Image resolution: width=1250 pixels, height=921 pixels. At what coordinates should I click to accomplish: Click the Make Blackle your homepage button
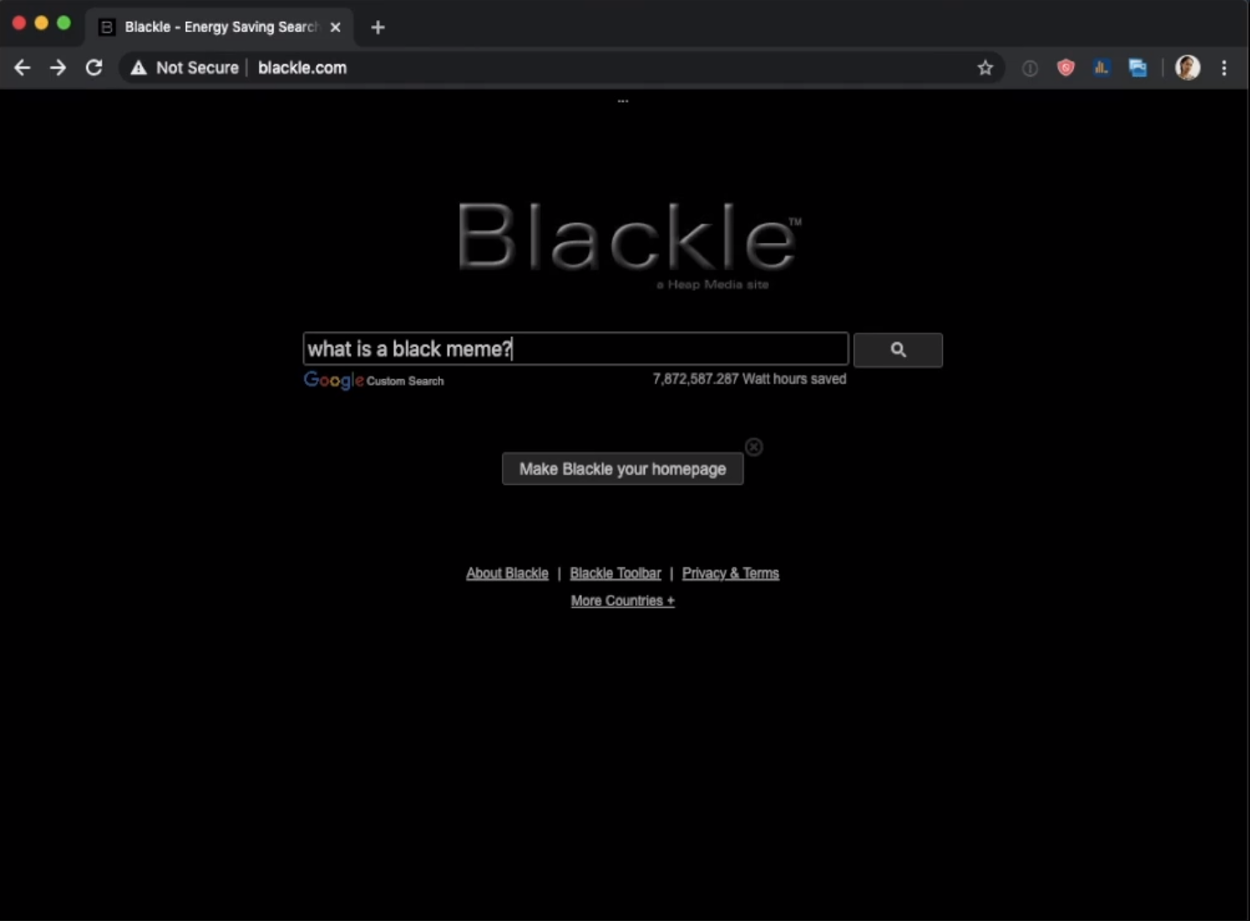pos(622,468)
